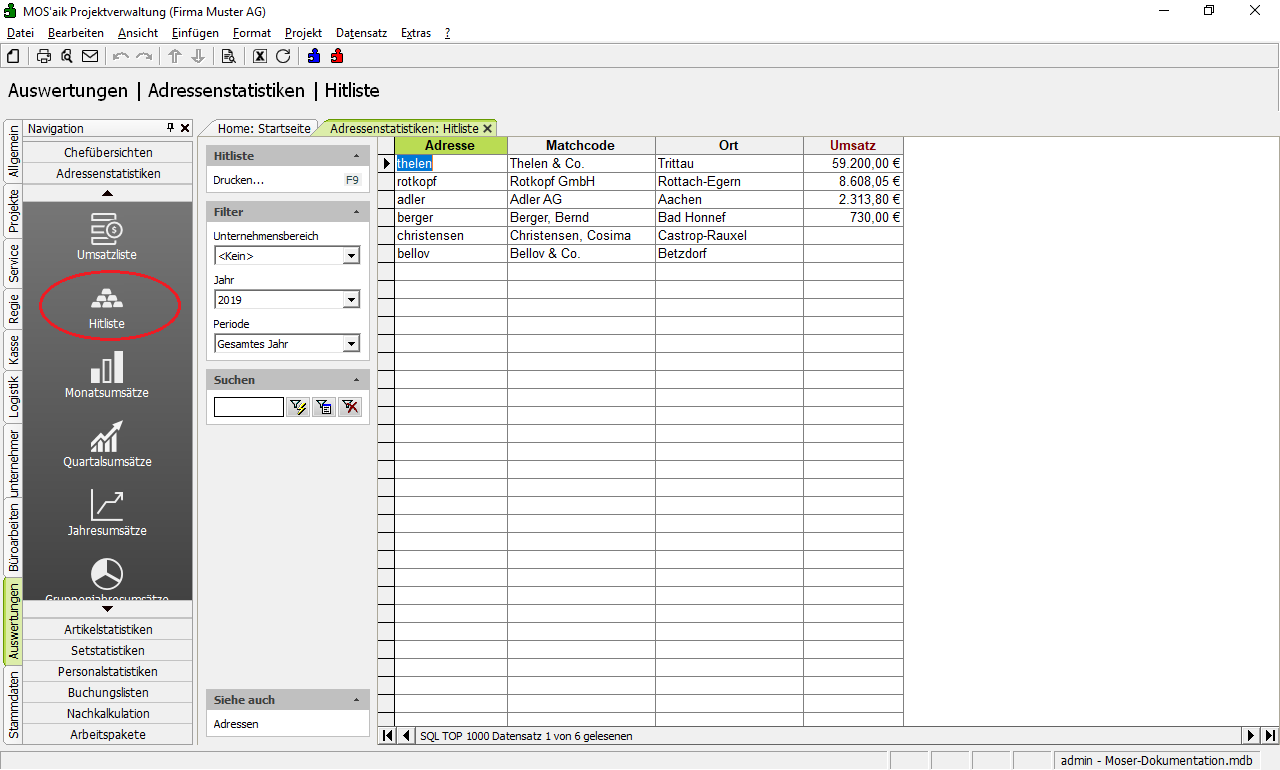Select the Quartalsumsätze chart icon
The height and width of the screenshot is (770, 1280).
coord(107,444)
